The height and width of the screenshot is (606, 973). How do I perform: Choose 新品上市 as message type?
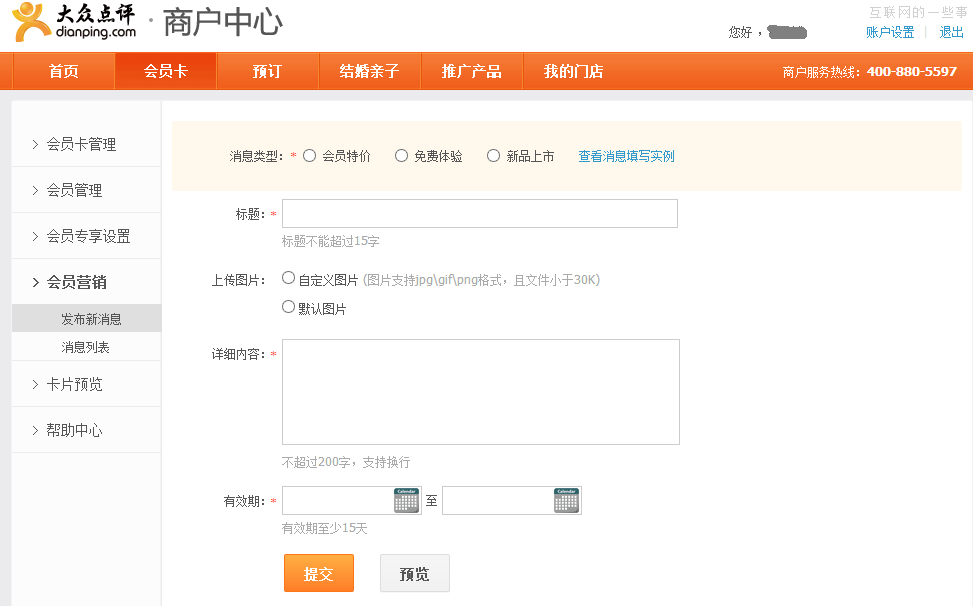(493, 155)
